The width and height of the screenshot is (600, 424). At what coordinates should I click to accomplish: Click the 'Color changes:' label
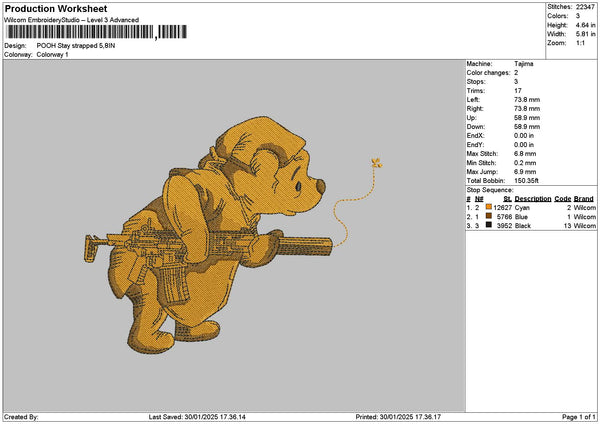coord(488,73)
